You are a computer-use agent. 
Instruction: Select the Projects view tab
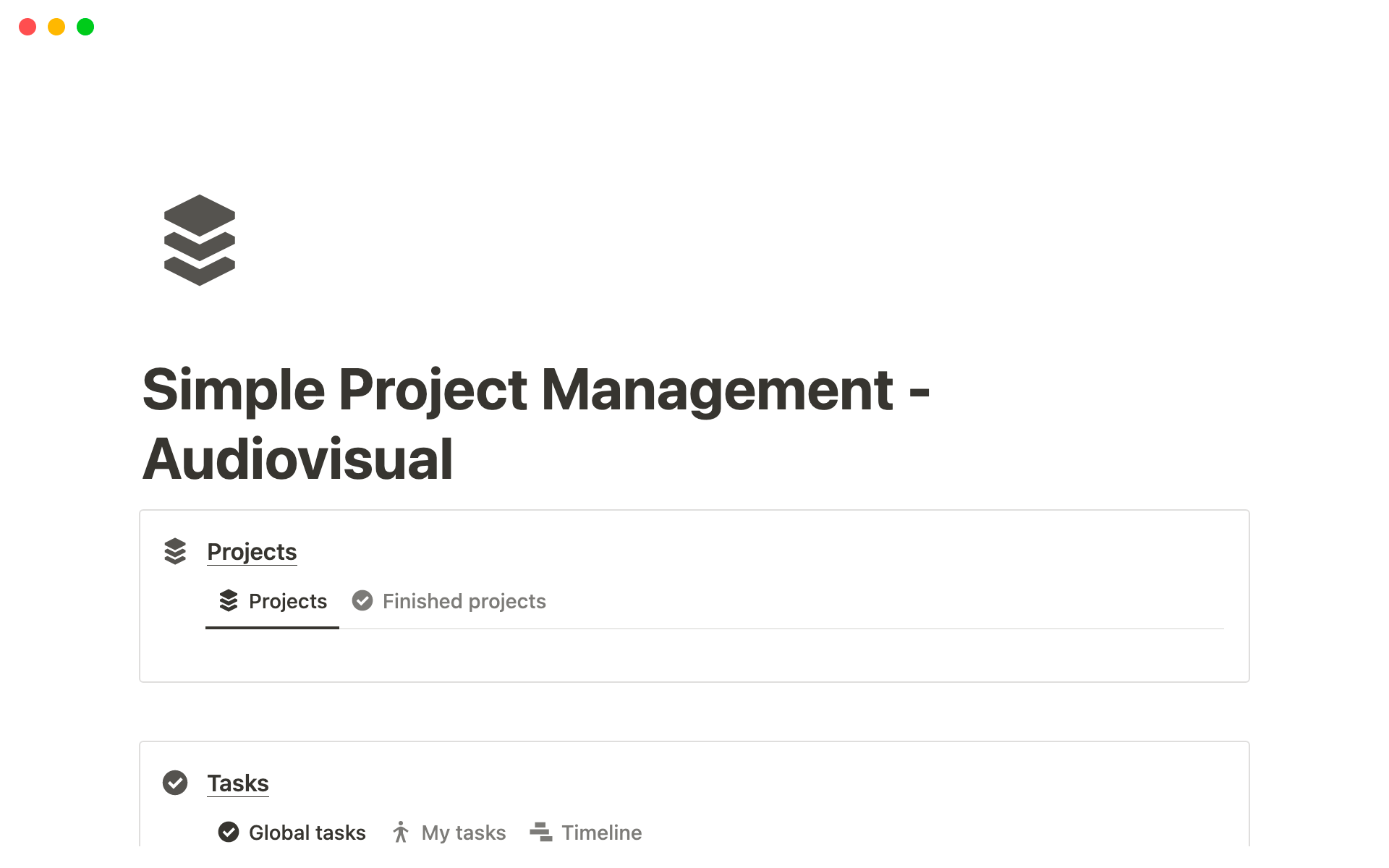[x=287, y=601]
